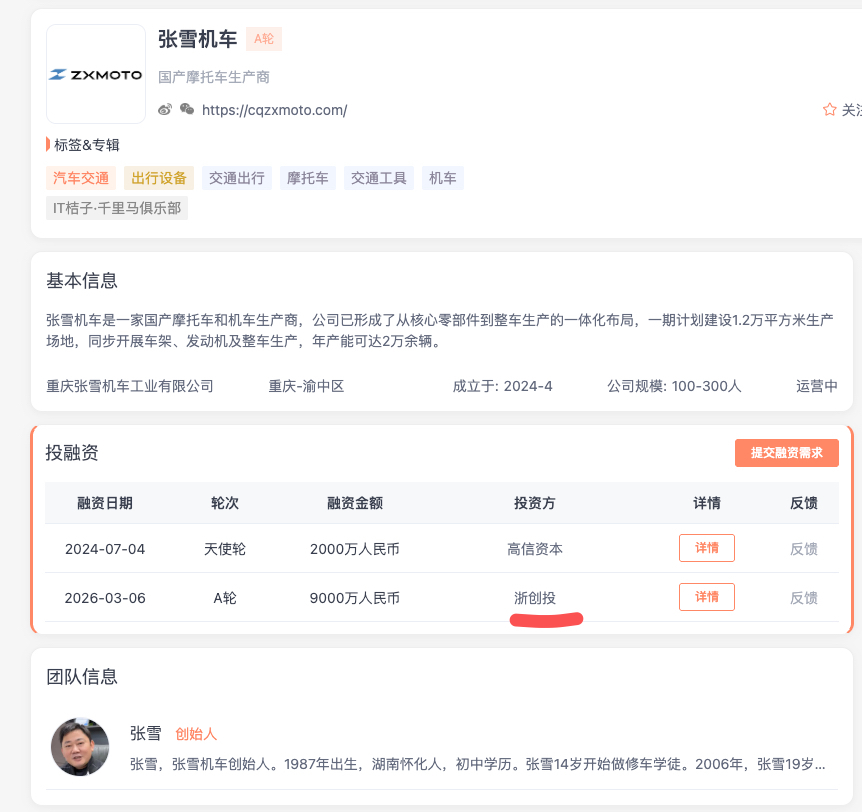Viewport: 862px width, 812px height.
Task: Click the WeChat icon
Action: (187, 109)
